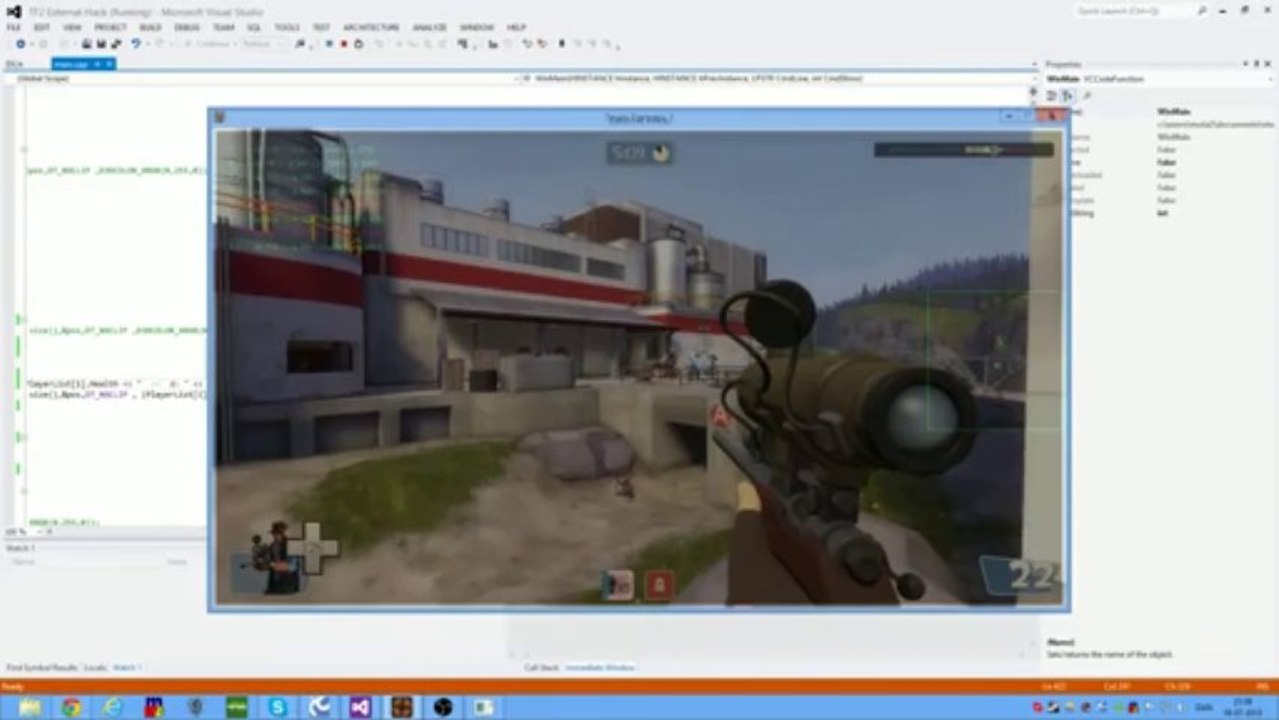Click the Restart debugging icon
Screen dimensions: 1279x720
coord(358,44)
